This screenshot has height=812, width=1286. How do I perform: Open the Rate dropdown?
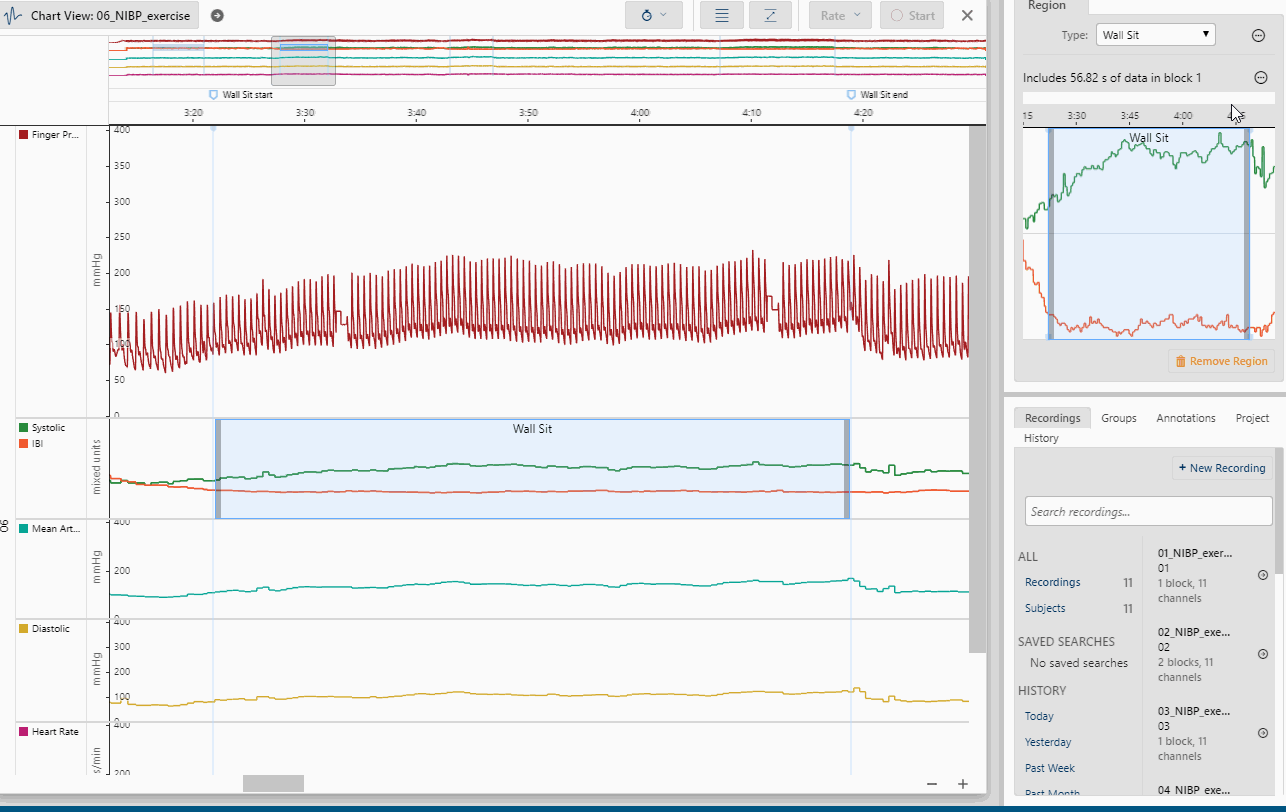coord(840,16)
